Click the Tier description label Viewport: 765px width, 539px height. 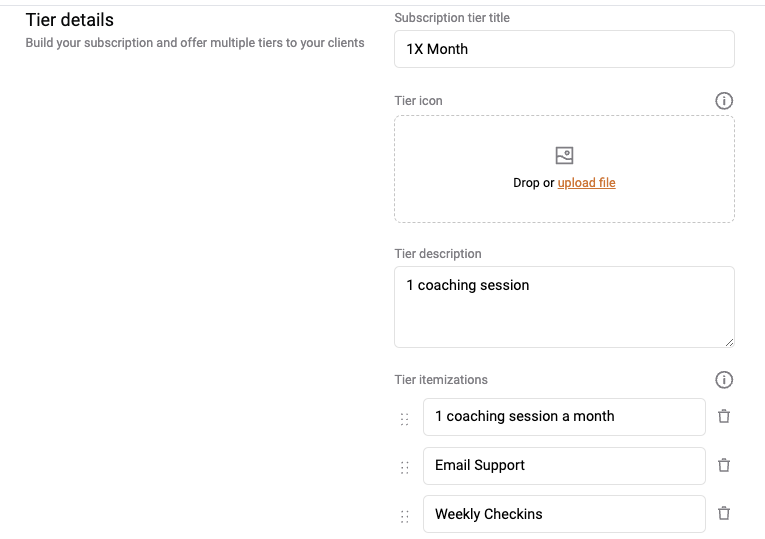(x=438, y=254)
